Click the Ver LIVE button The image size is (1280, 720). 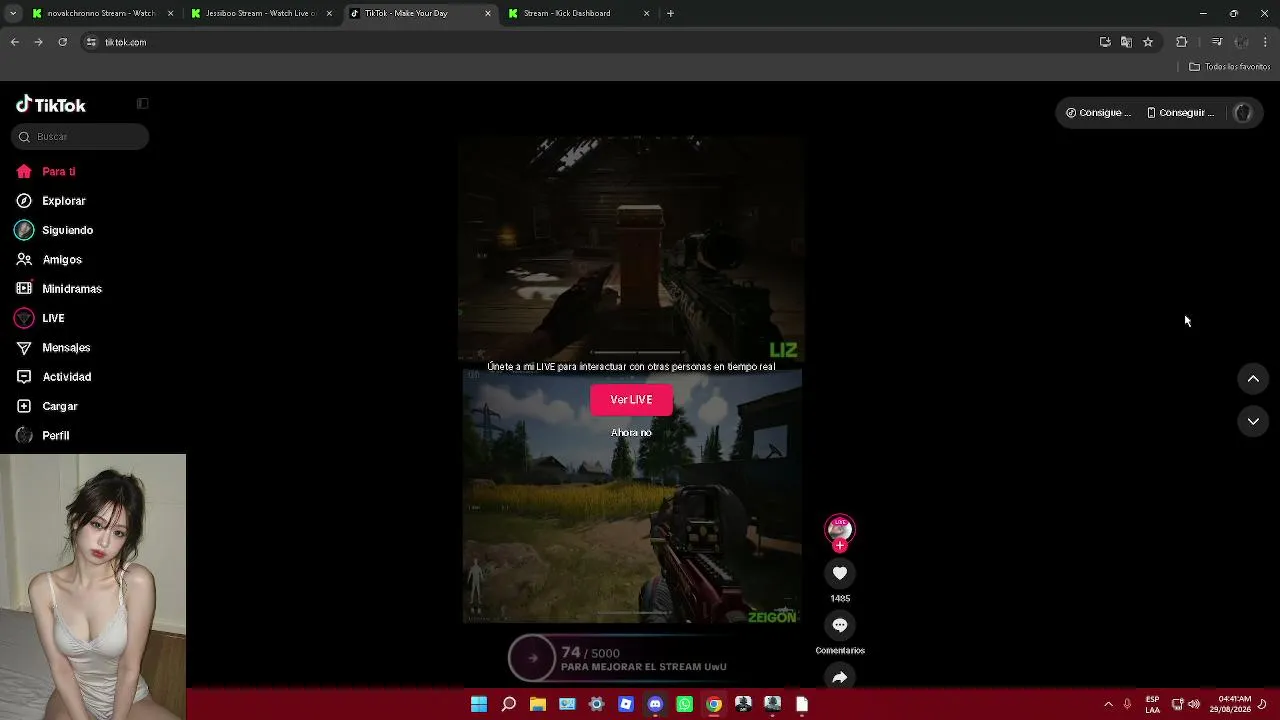pos(631,400)
